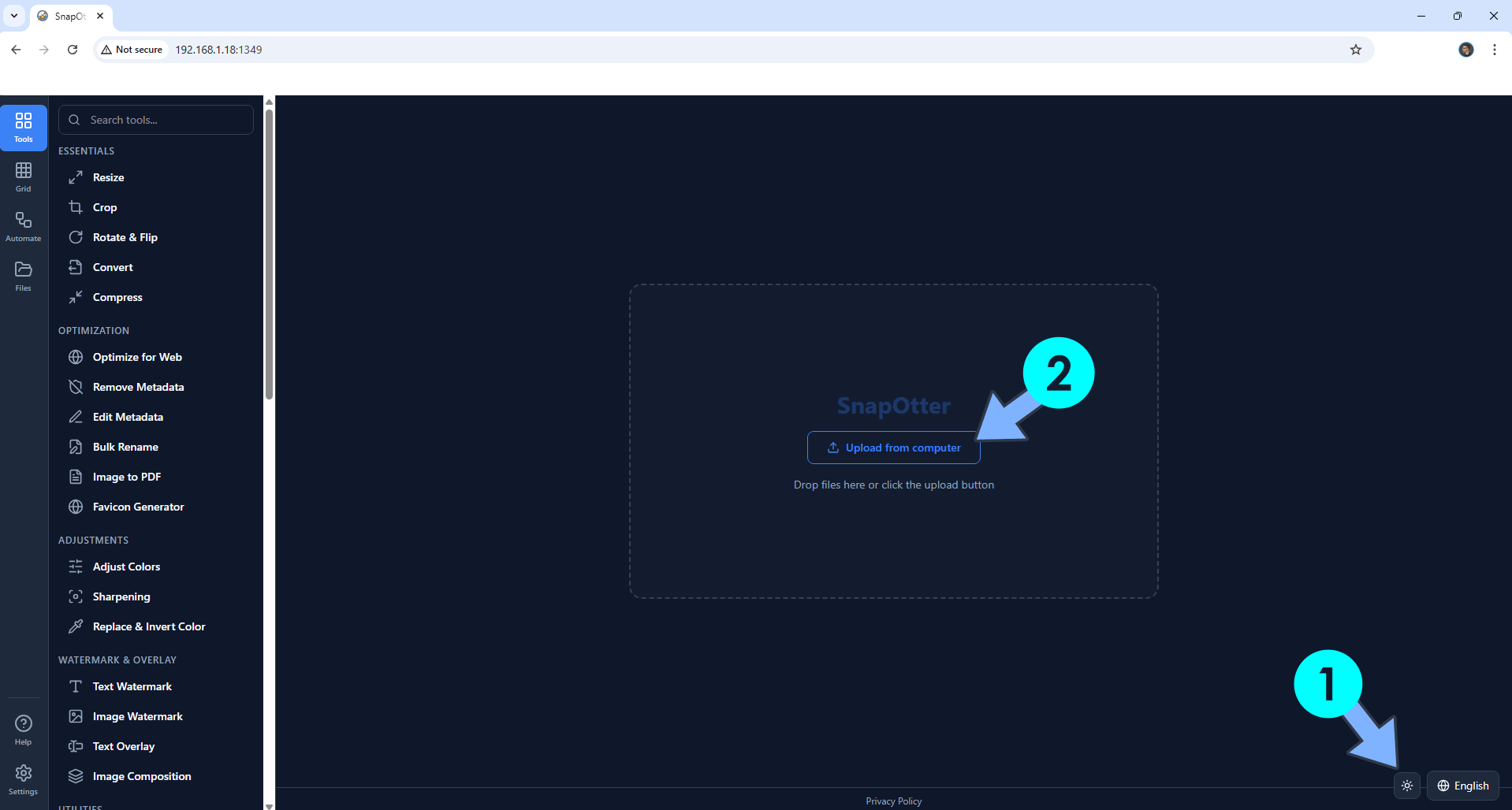Open the Optimize for Web tool label
Viewport: 1512px width, 810px height.
pos(137,357)
